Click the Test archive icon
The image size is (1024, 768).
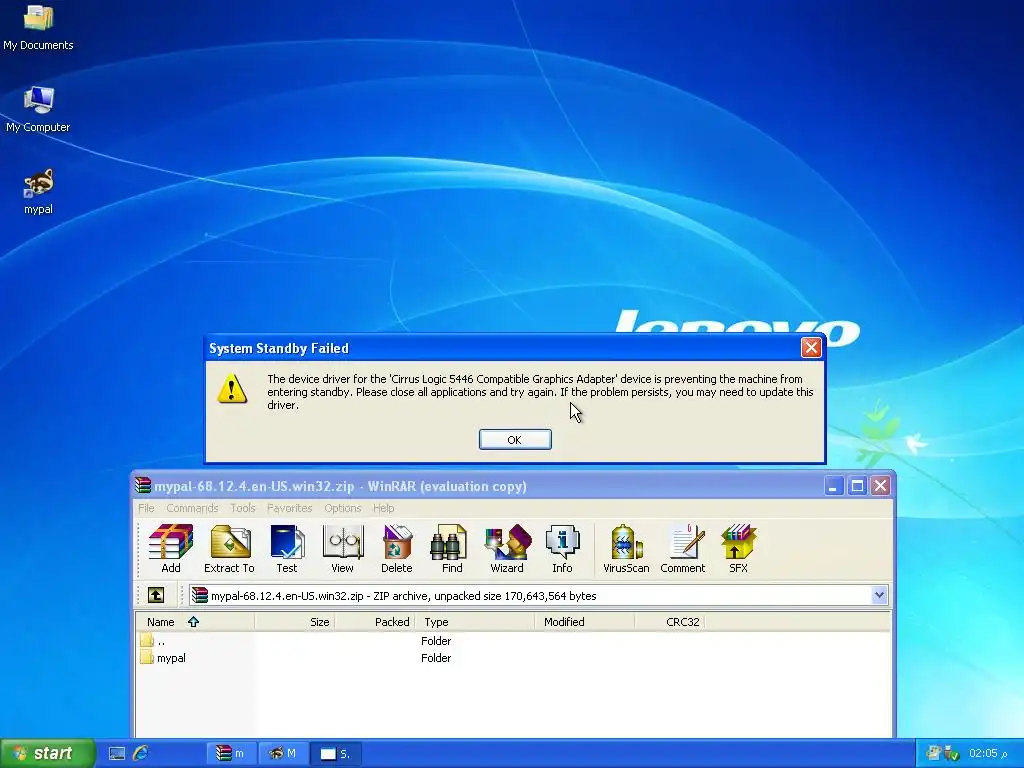click(287, 549)
